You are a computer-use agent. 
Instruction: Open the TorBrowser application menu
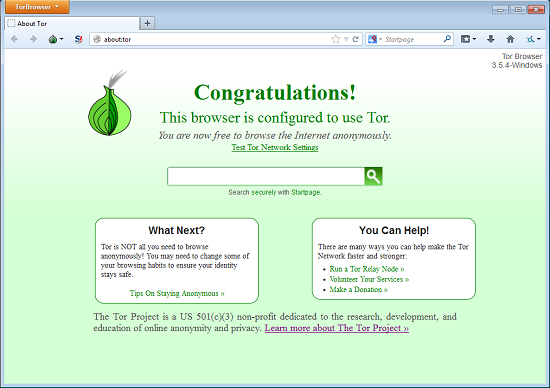[x=37, y=7]
